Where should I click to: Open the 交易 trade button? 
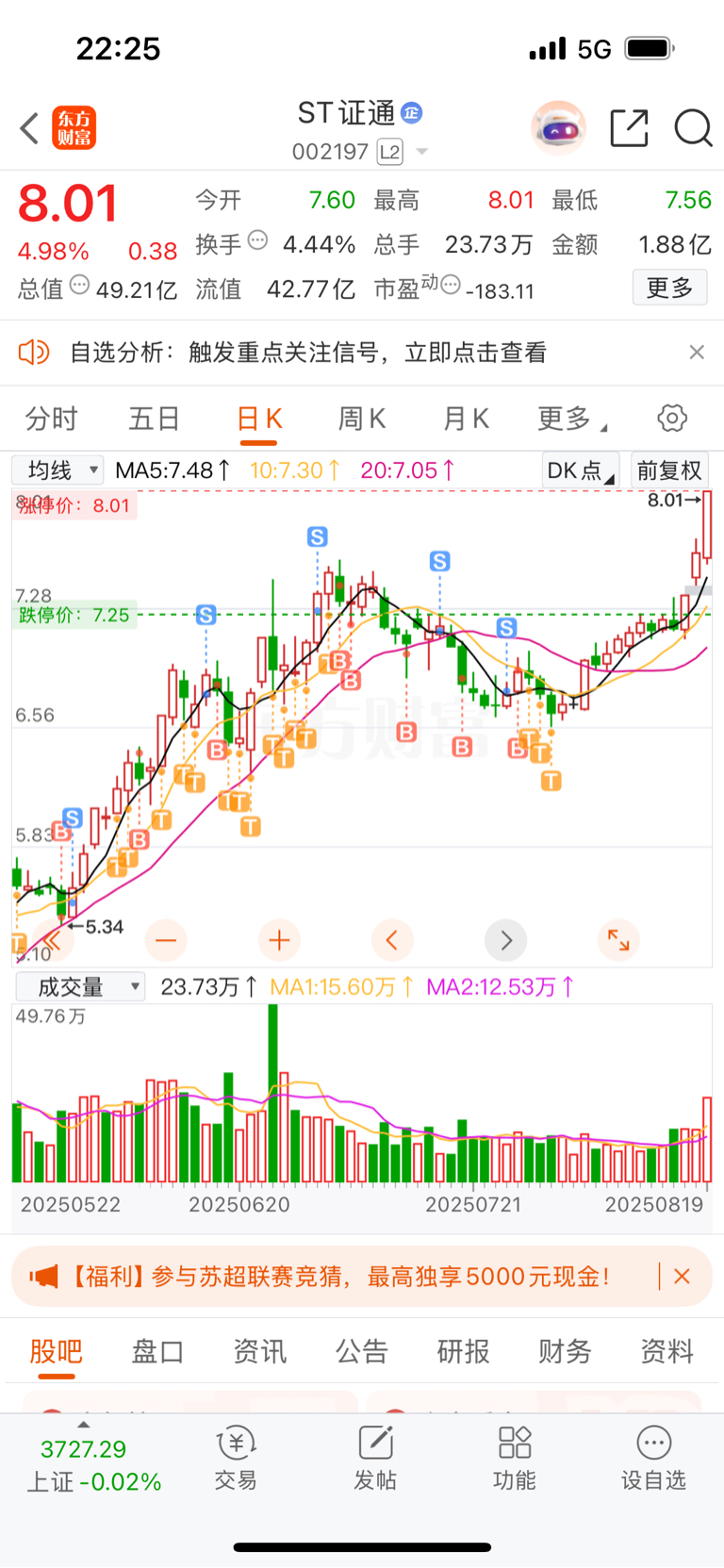[236, 1459]
